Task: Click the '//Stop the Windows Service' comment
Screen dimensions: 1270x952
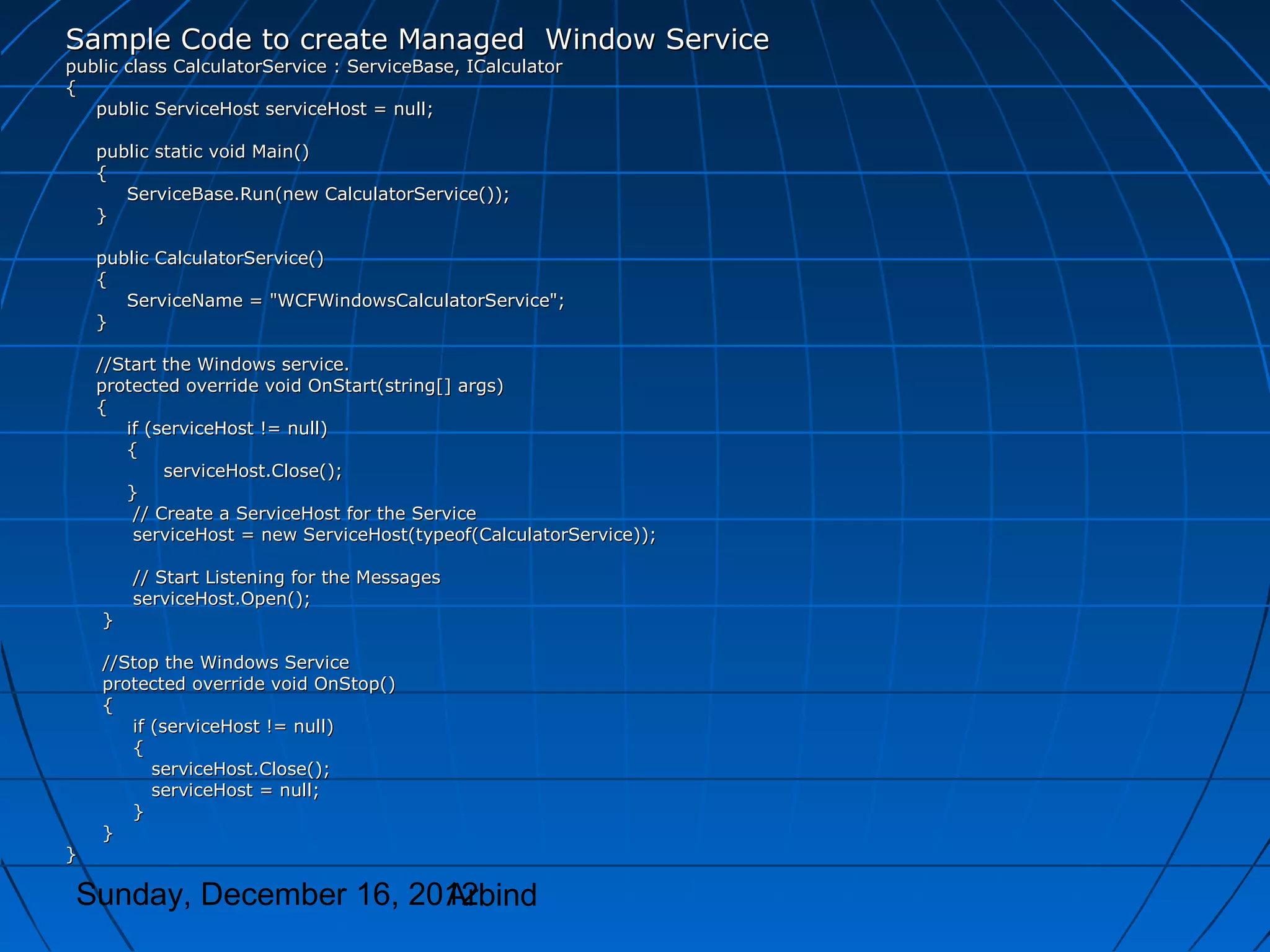Action: 226,663
